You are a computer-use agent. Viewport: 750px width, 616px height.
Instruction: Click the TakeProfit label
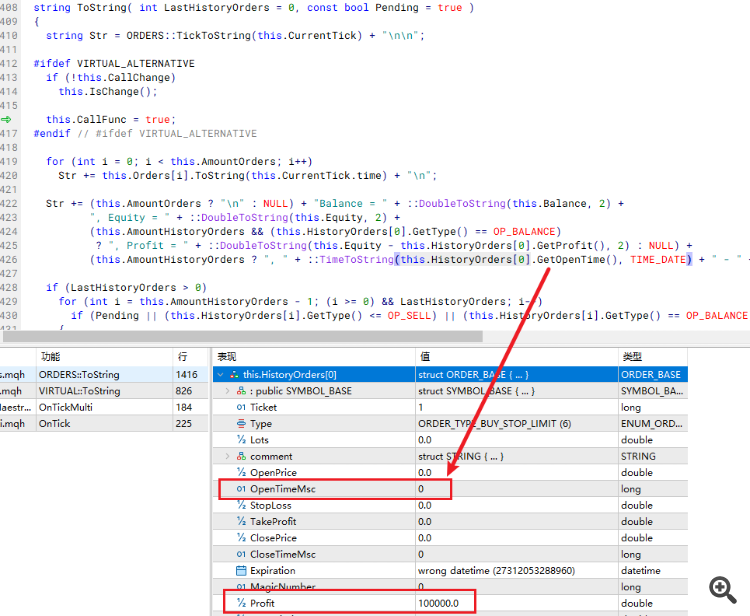(x=273, y=521)
